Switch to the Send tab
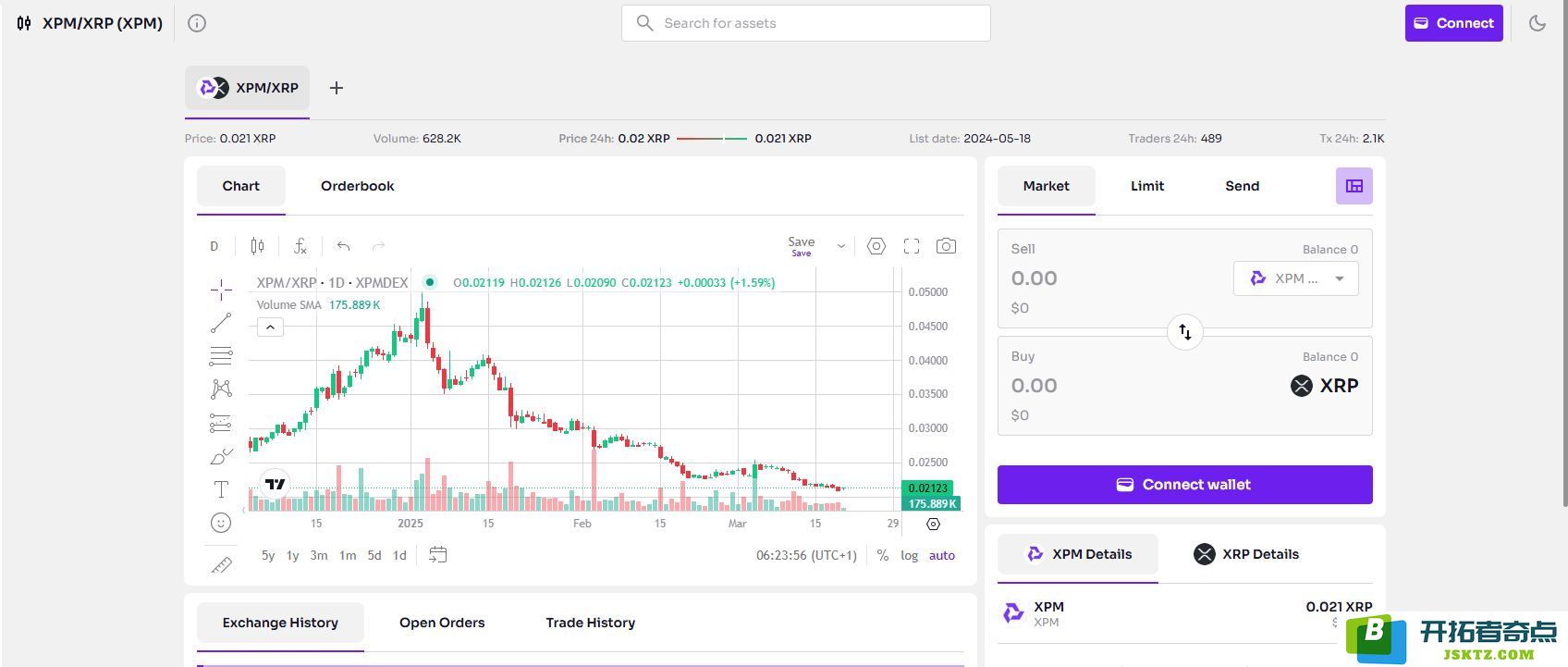 1243,186
